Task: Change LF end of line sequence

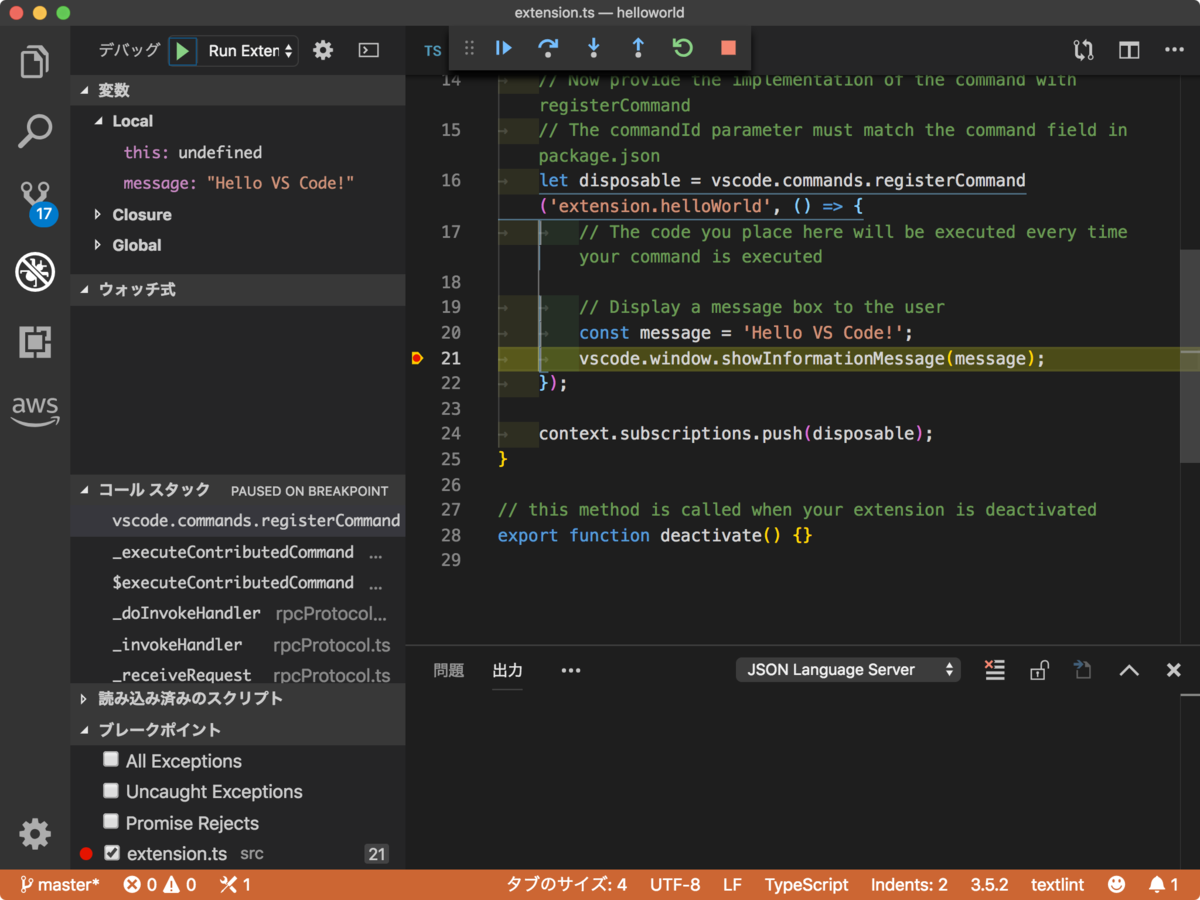Action: point(732,885)
